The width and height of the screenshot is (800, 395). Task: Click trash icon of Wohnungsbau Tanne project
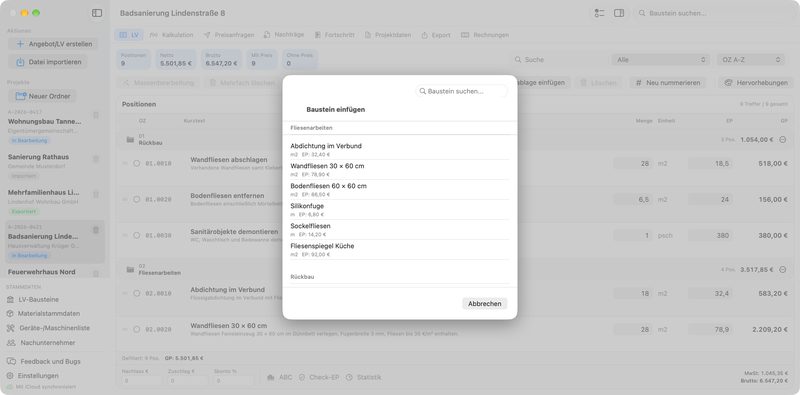point(96,116)
